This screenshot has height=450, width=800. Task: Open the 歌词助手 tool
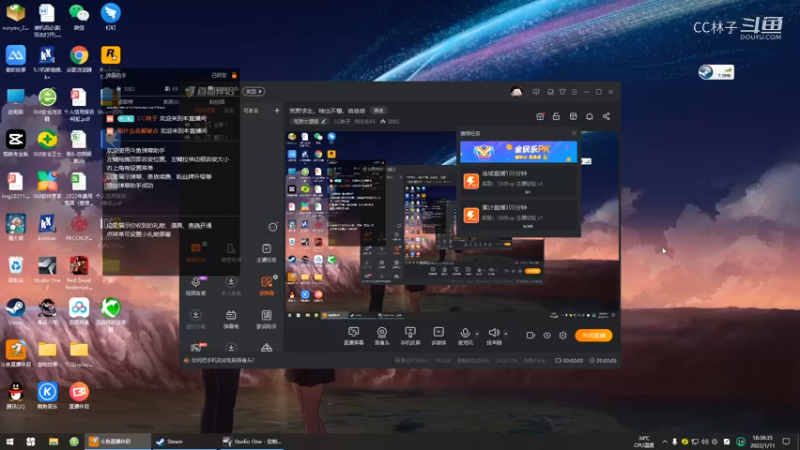266,319
